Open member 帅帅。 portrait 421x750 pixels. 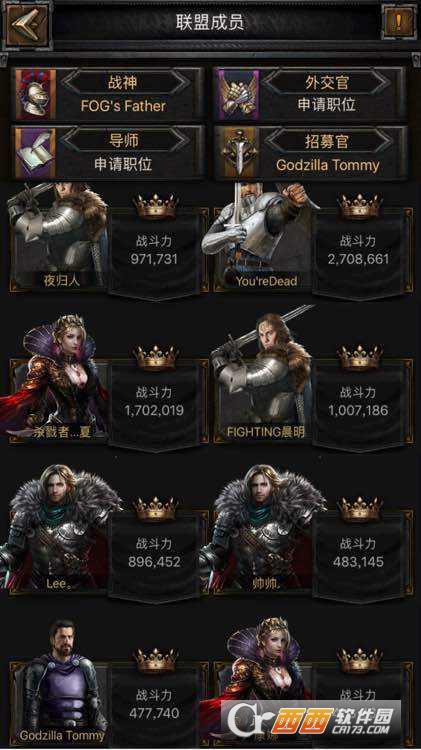[x=262, y=529]
